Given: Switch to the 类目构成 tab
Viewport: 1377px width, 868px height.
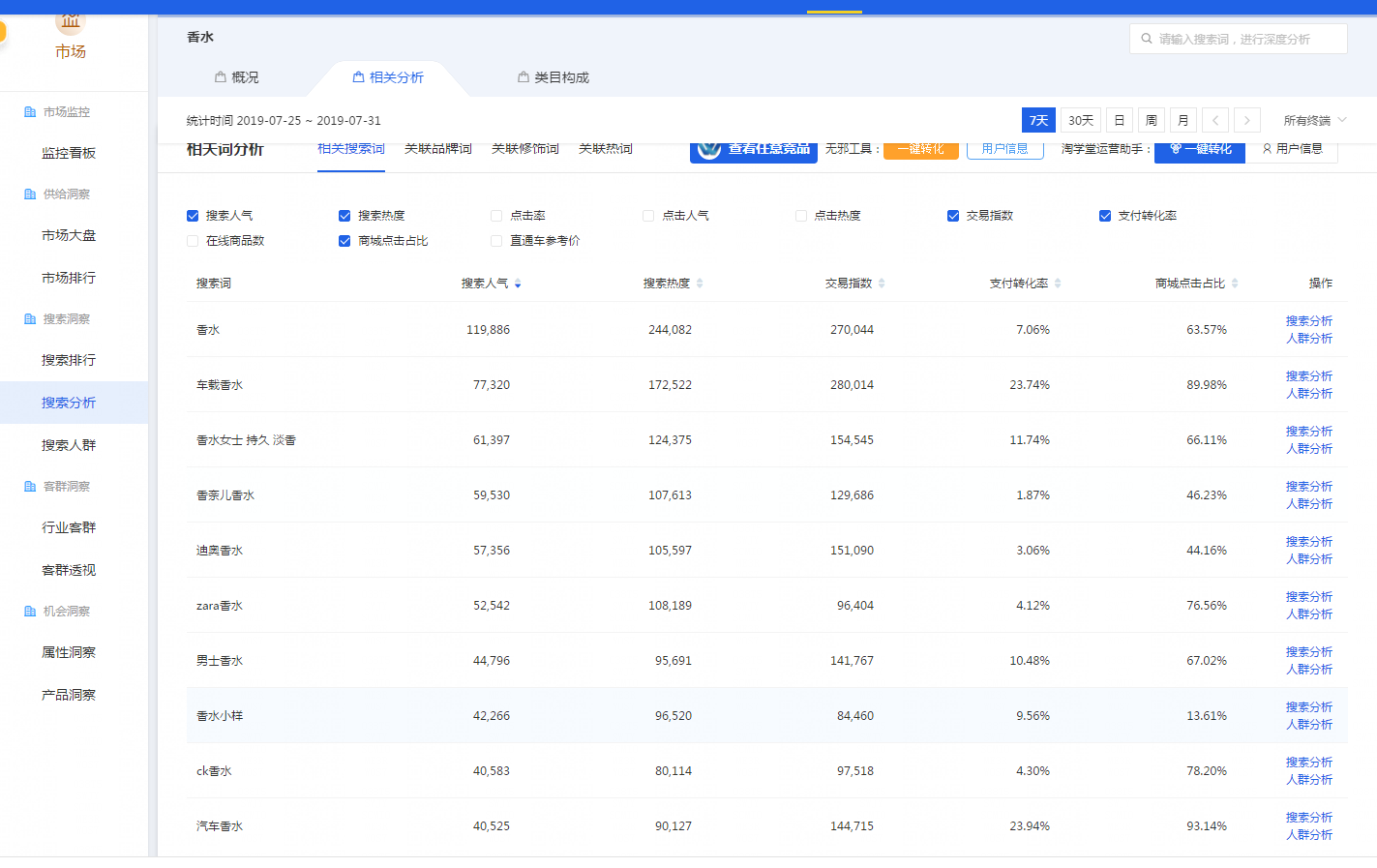Looking at the screenshot, I should (554, 77).
